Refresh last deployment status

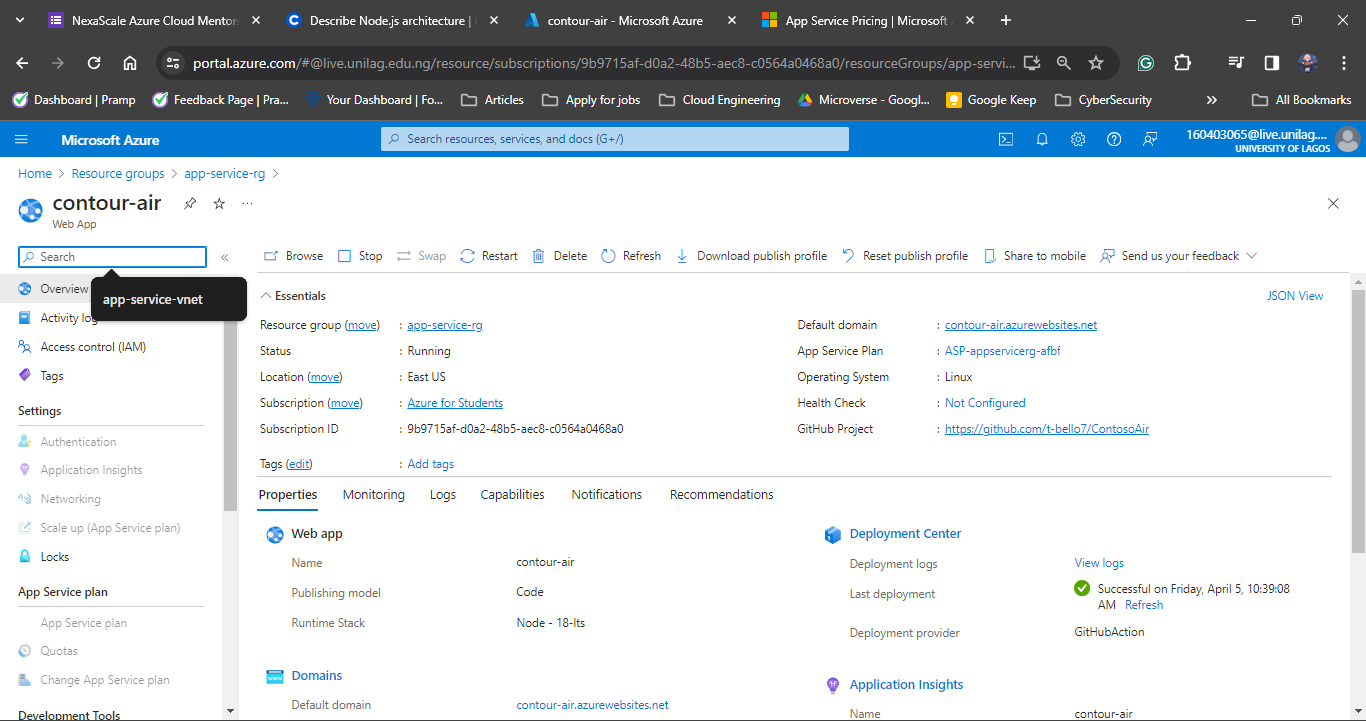(1144, 605)
